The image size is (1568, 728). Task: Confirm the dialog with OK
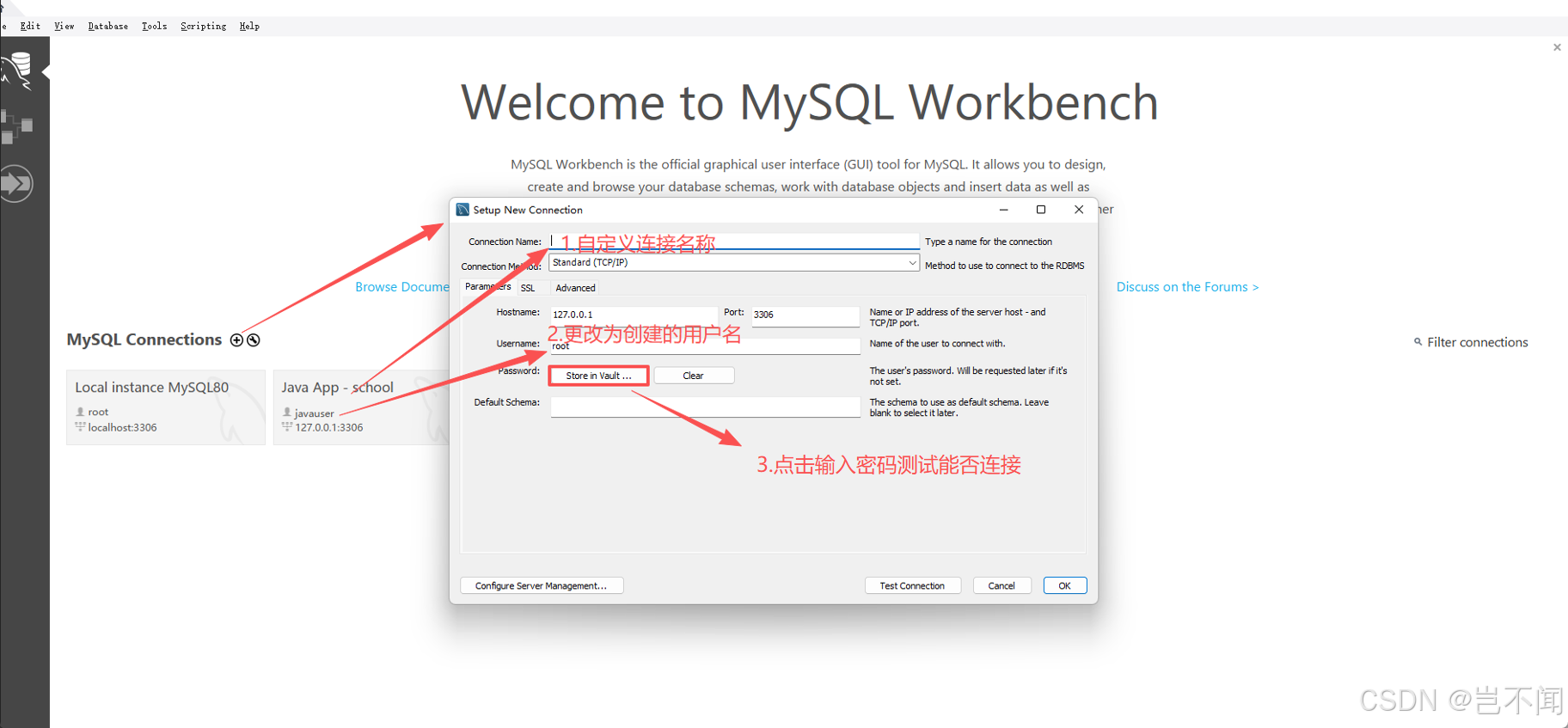coord(1065,585)
